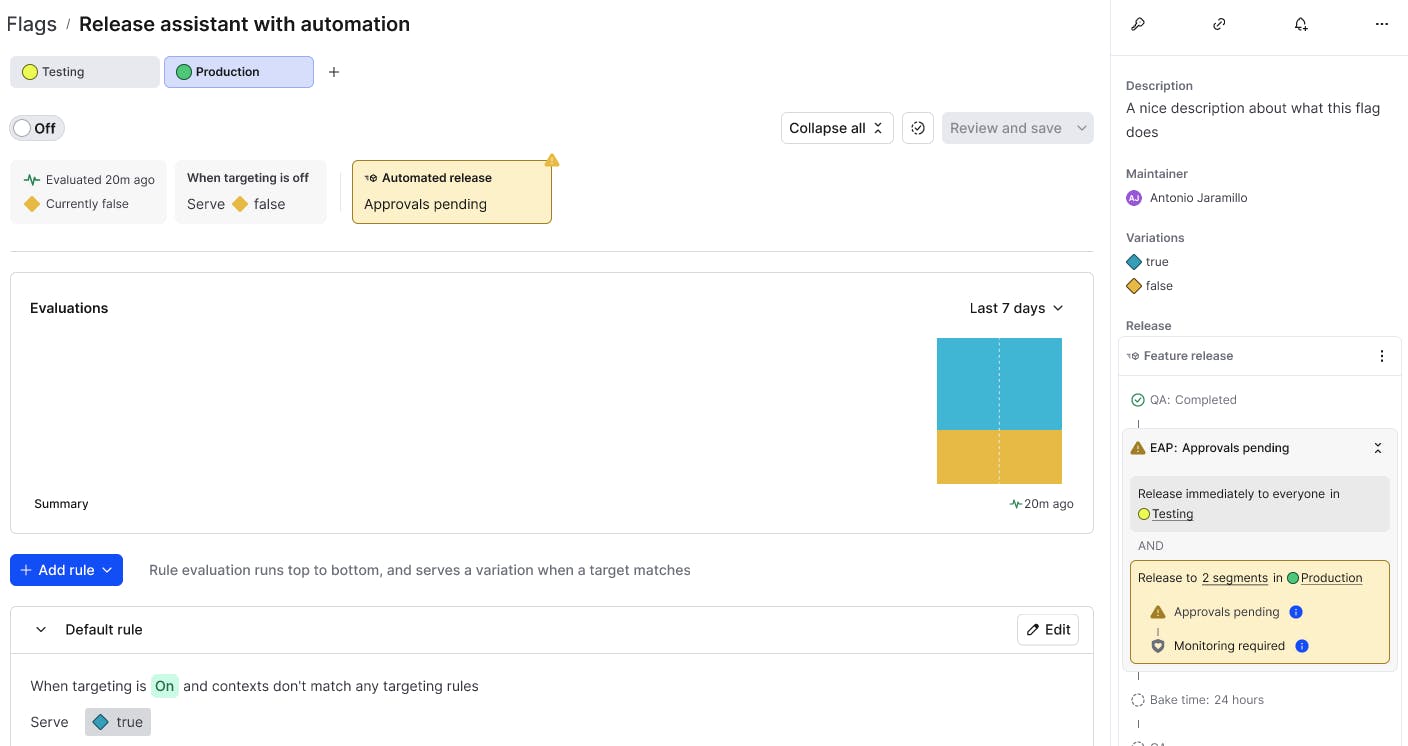This screenshot has width=1408, height=746.
Task: Click the Collapse all button
Action: [836, 128]
